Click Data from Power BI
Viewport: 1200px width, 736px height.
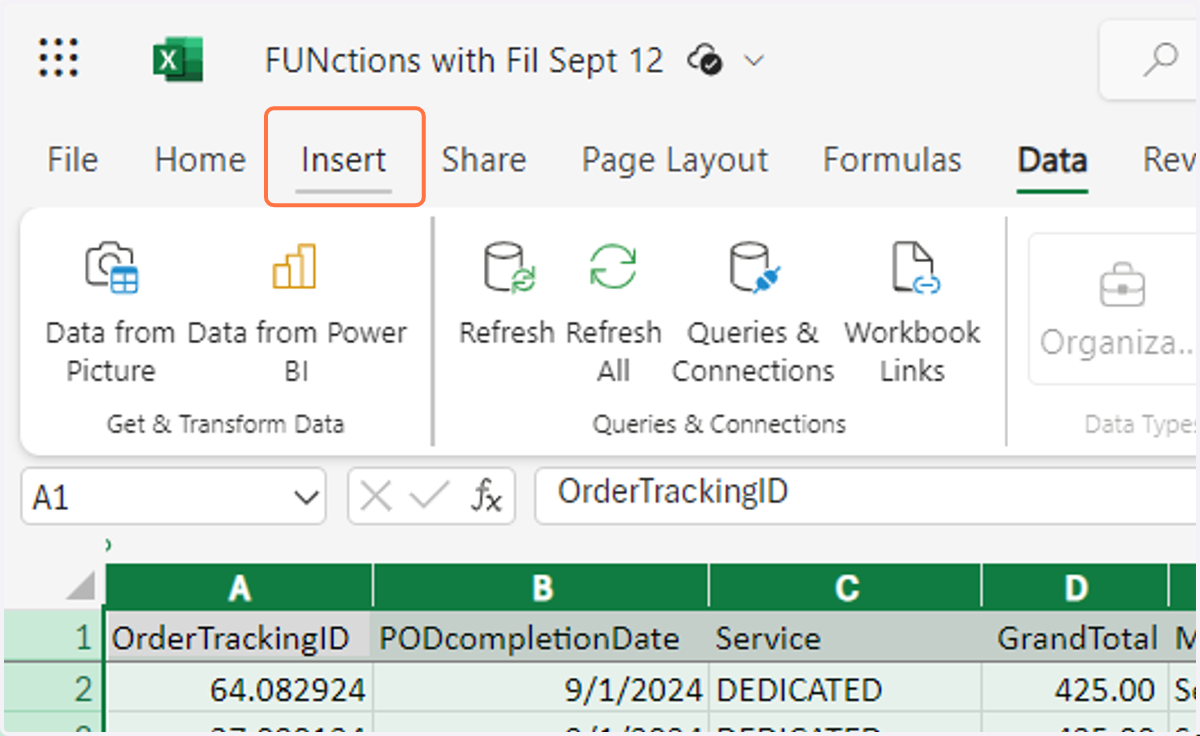pyautogui.click(x=297, y=313)
